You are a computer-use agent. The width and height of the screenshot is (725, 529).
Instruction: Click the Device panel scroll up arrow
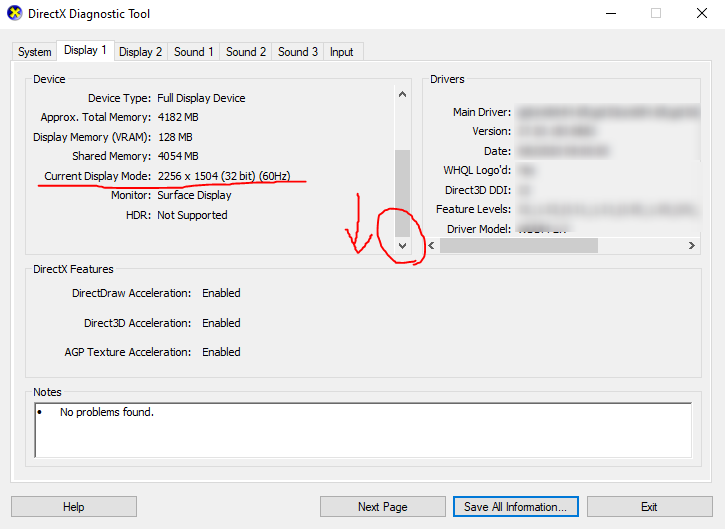tap(402, 94)
